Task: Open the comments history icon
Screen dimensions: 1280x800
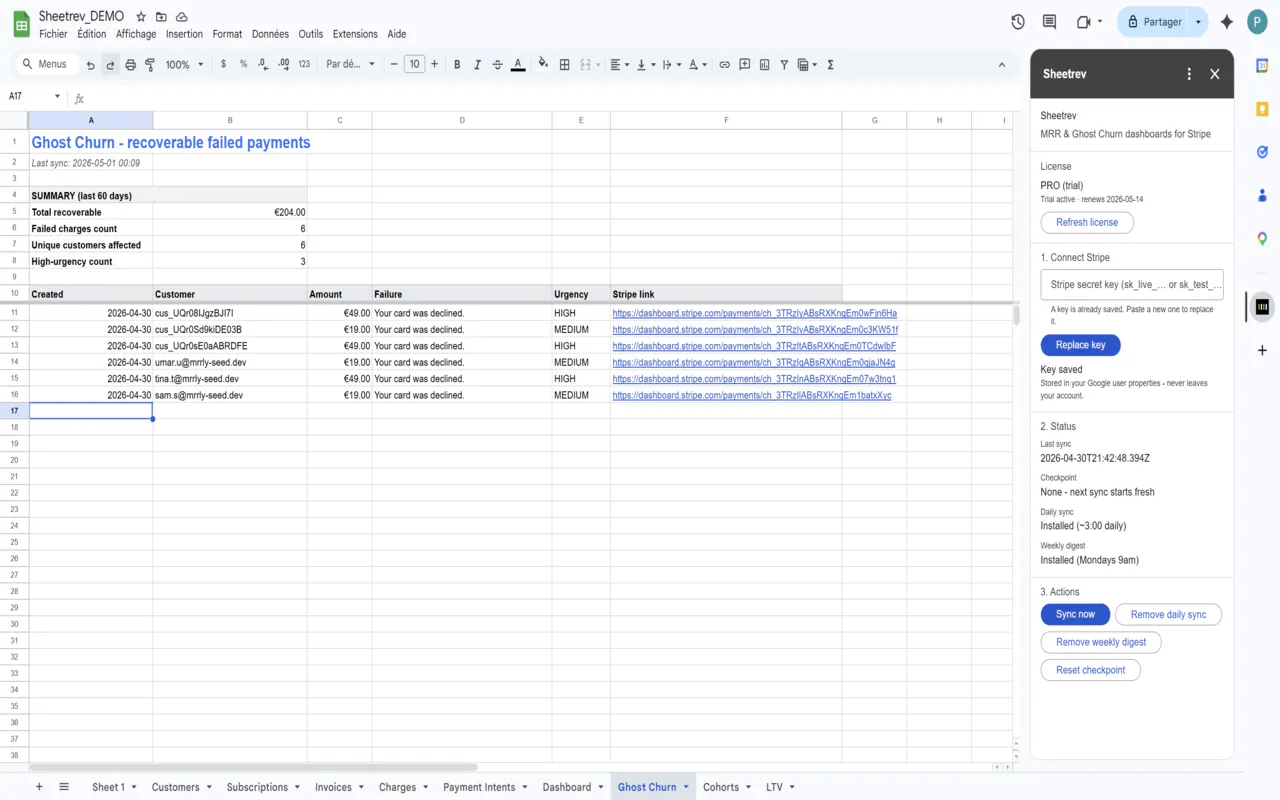Action: [1049, 21]
